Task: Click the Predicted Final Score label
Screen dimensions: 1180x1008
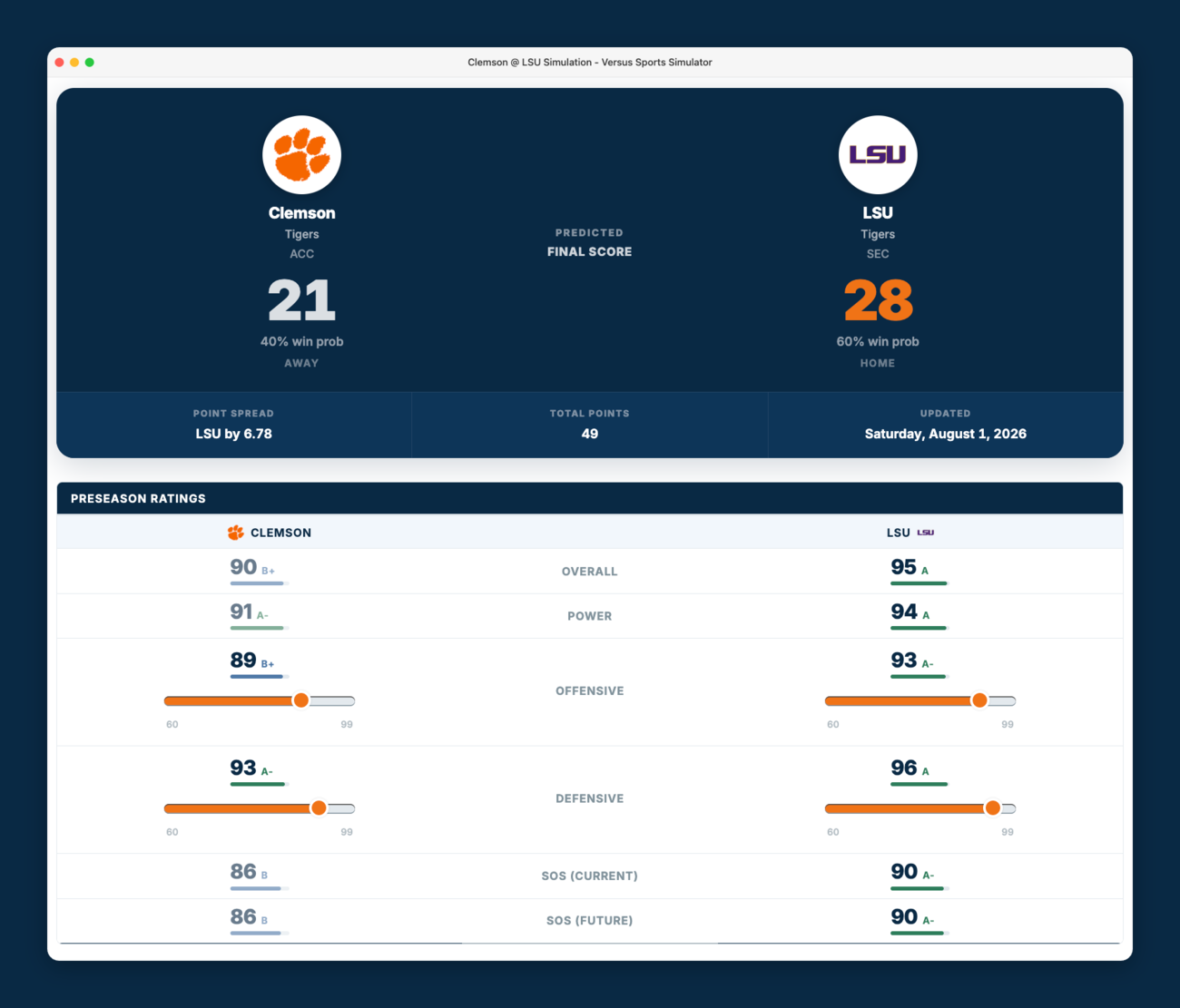Action: (x=590, y=243)
